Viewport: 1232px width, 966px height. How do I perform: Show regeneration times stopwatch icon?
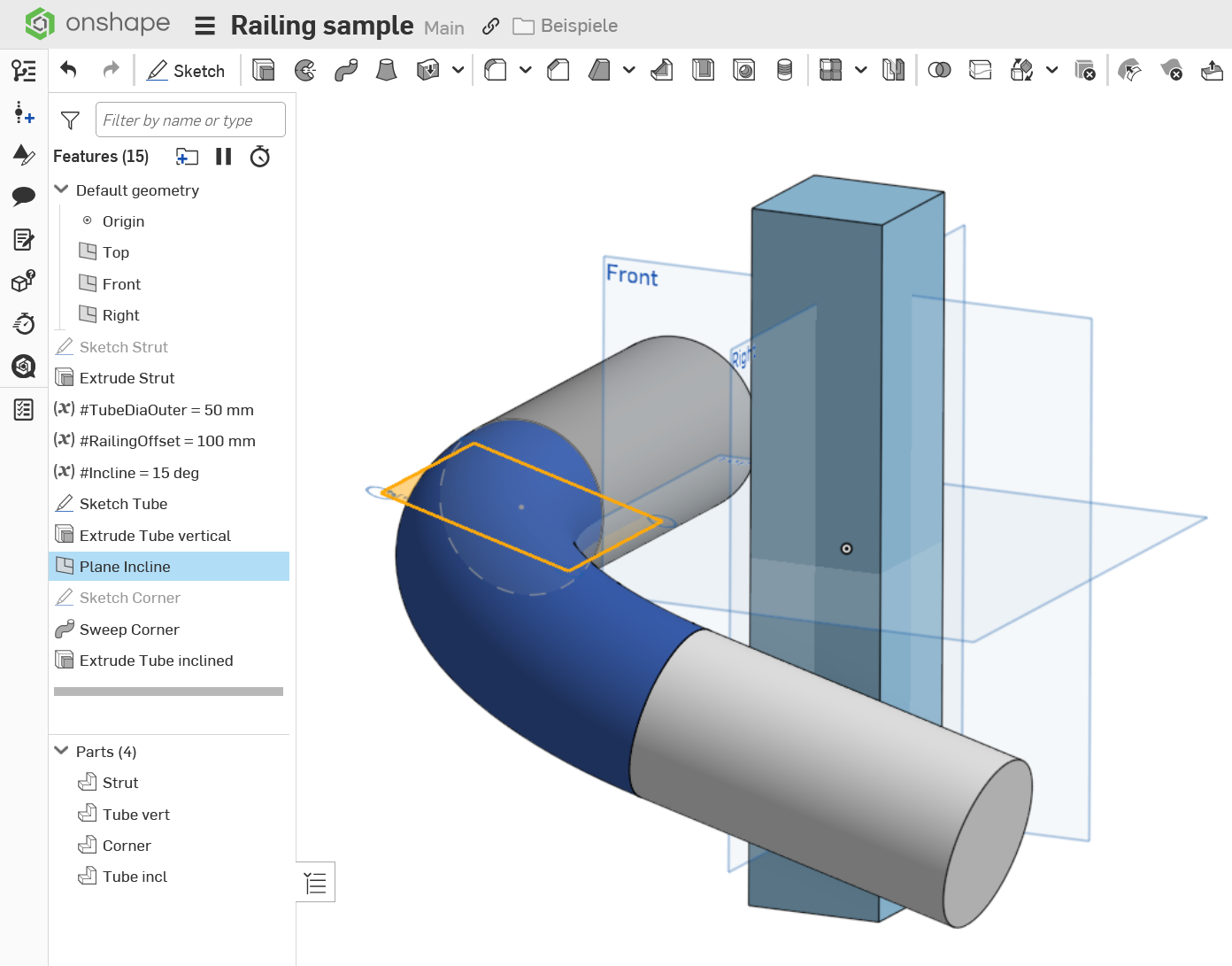point(260,157)
